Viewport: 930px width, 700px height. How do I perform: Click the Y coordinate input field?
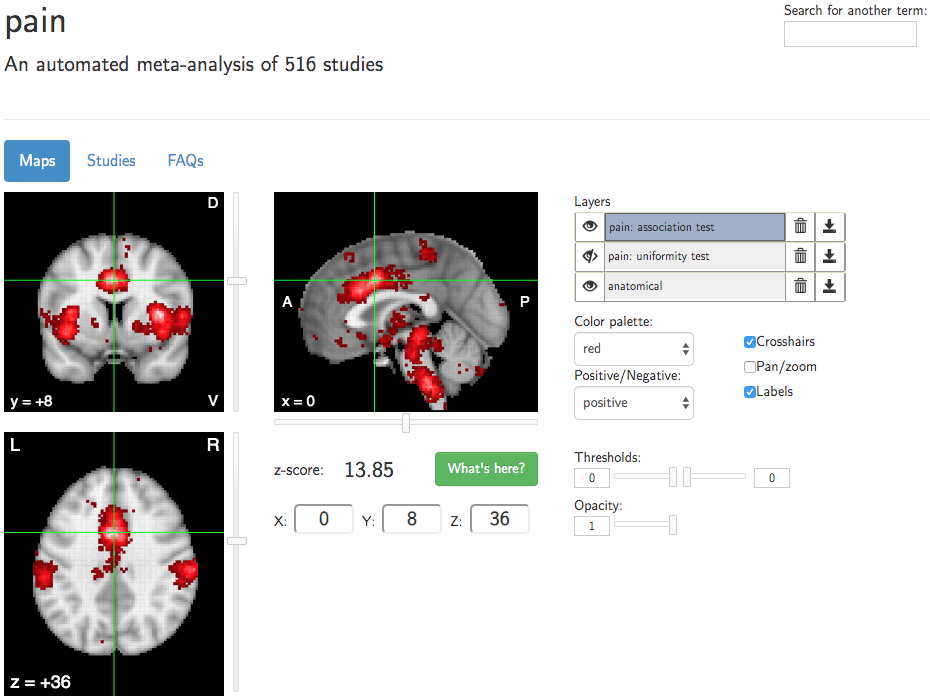(x=412, y=519)
